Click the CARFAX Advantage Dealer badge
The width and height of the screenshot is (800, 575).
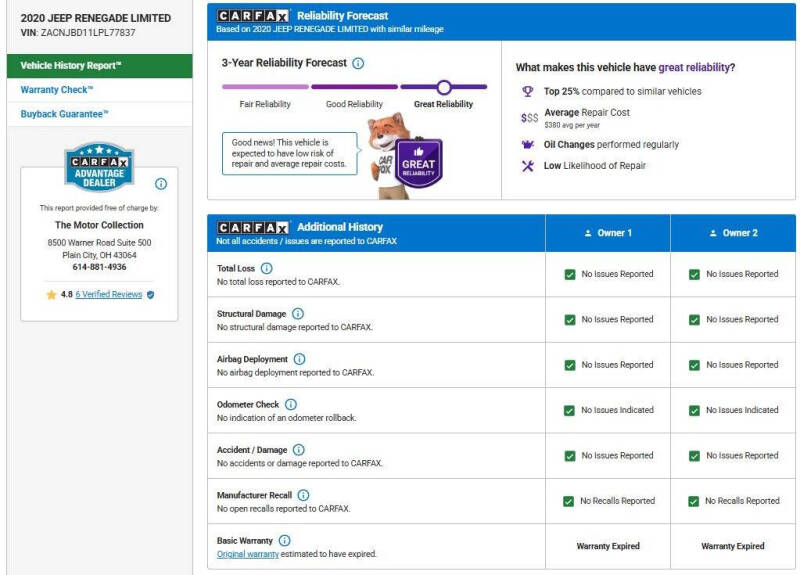(x=99, y=167)
